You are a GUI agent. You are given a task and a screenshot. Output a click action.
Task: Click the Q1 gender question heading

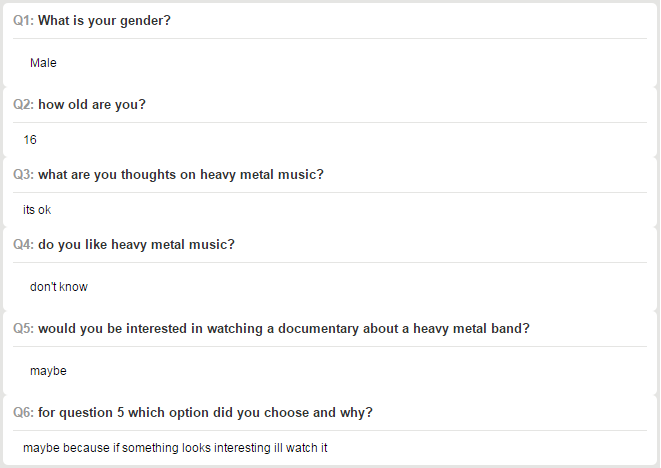[x=91, y=21]
